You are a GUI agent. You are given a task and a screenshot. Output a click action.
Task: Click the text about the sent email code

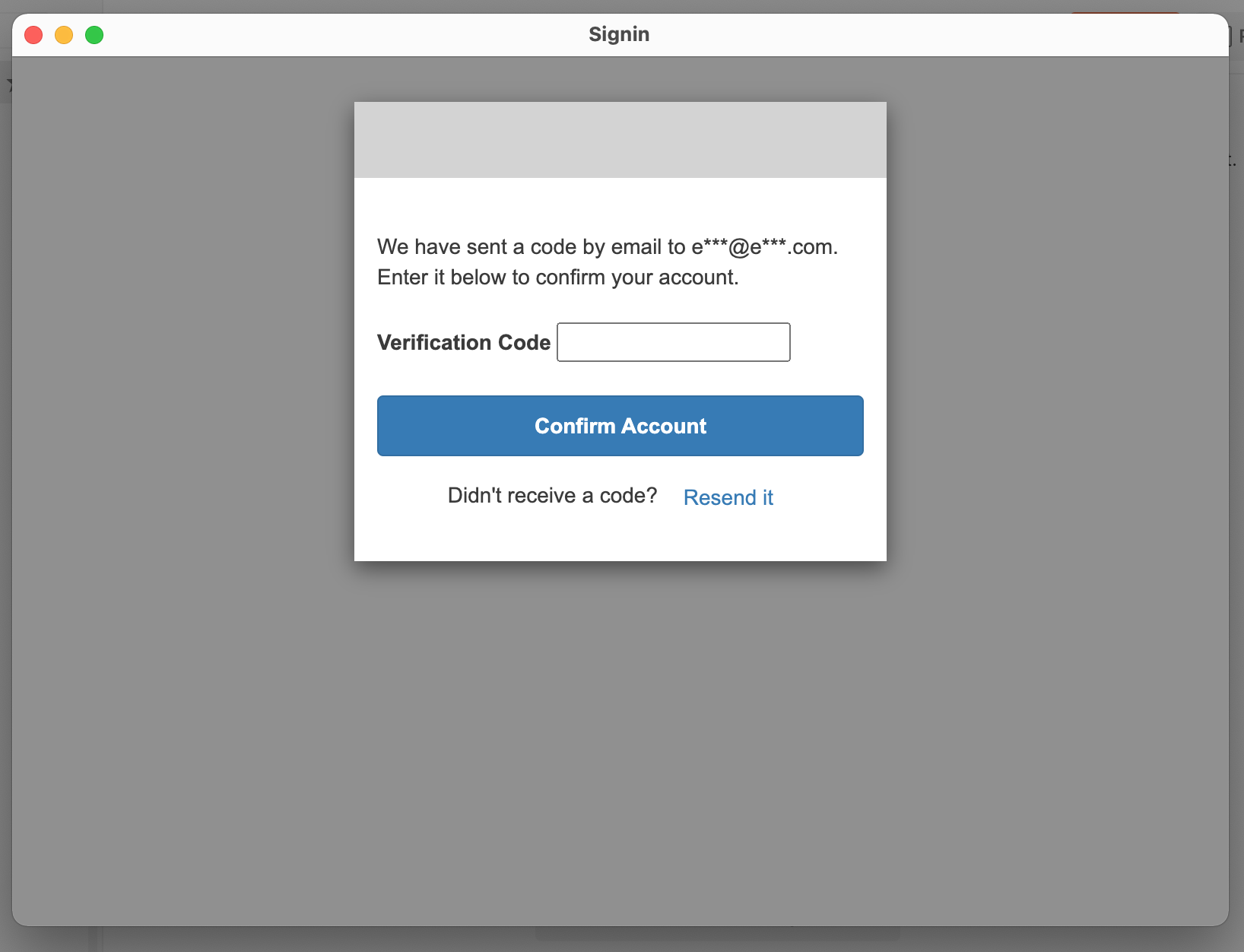(x=607, y=262)
